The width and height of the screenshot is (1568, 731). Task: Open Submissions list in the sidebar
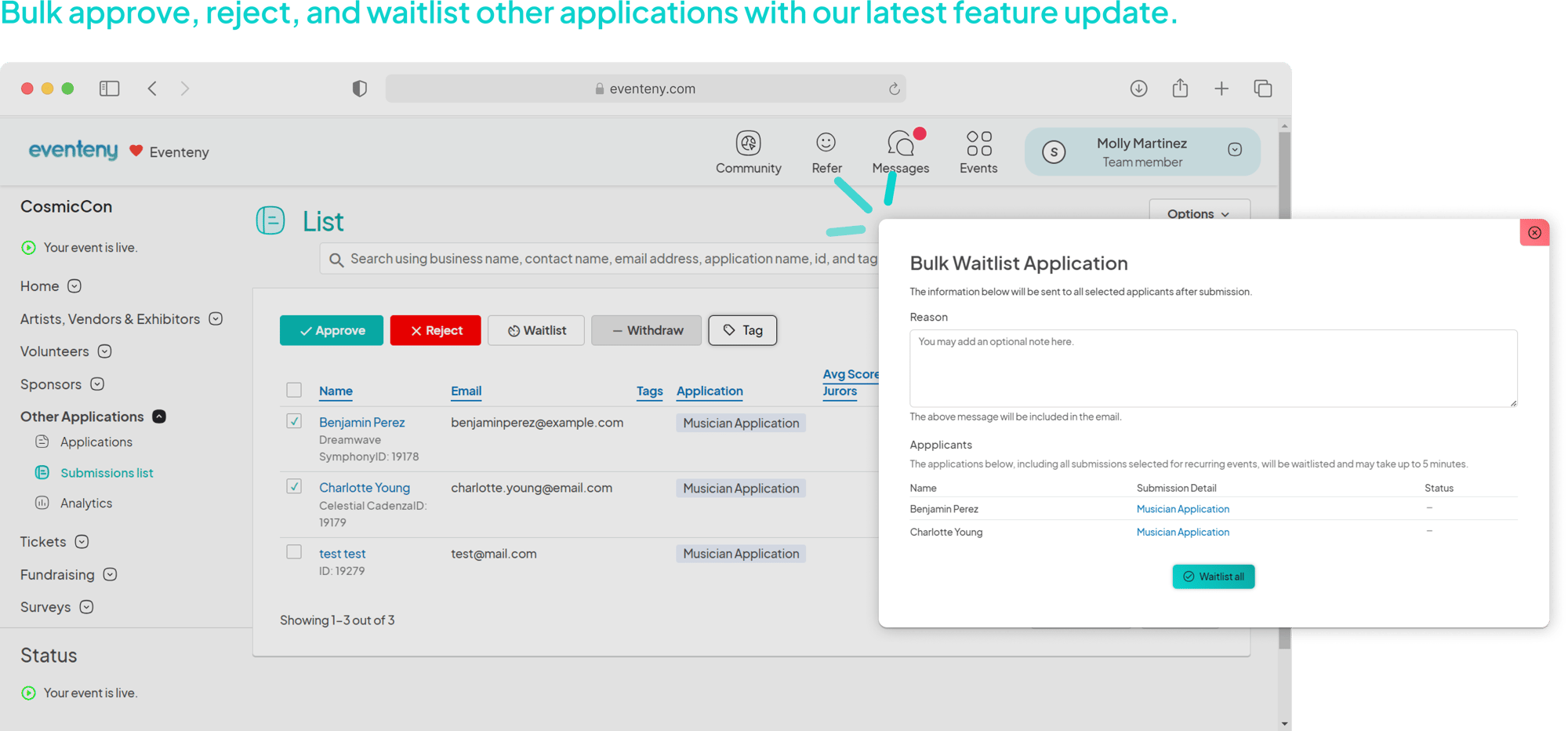pos(107,472)
